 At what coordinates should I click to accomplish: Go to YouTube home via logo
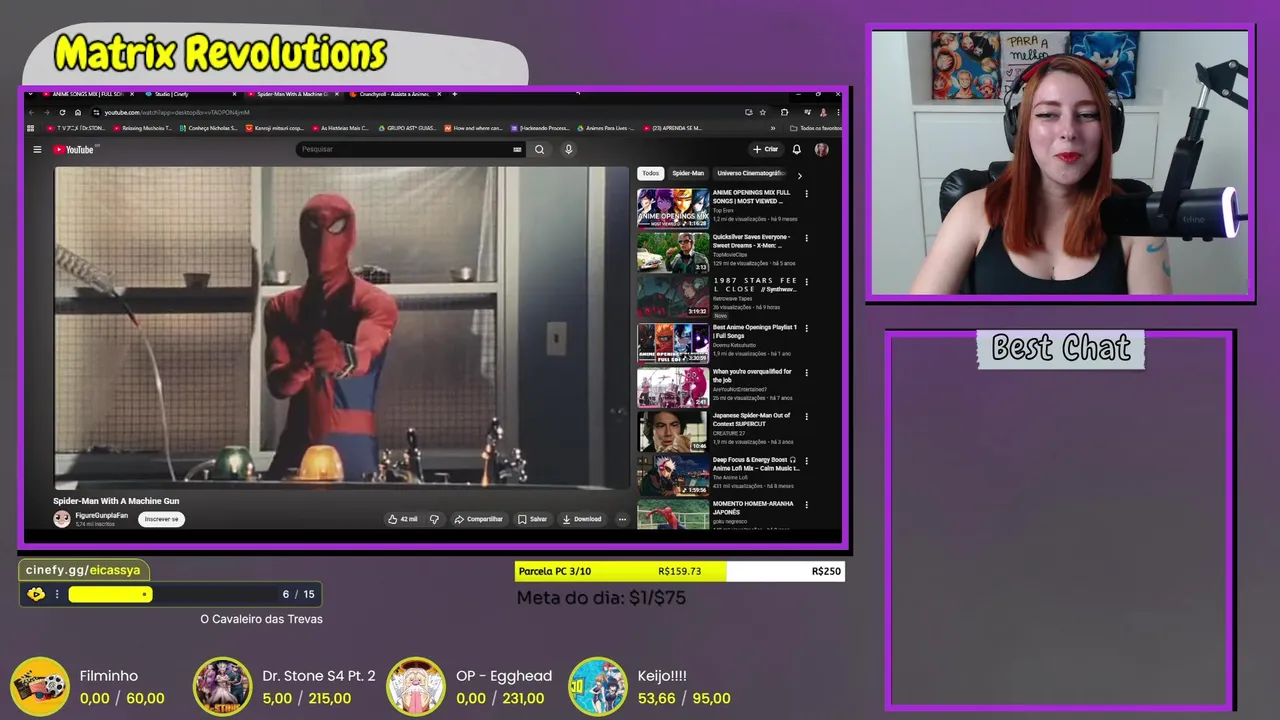coord(74,150)
